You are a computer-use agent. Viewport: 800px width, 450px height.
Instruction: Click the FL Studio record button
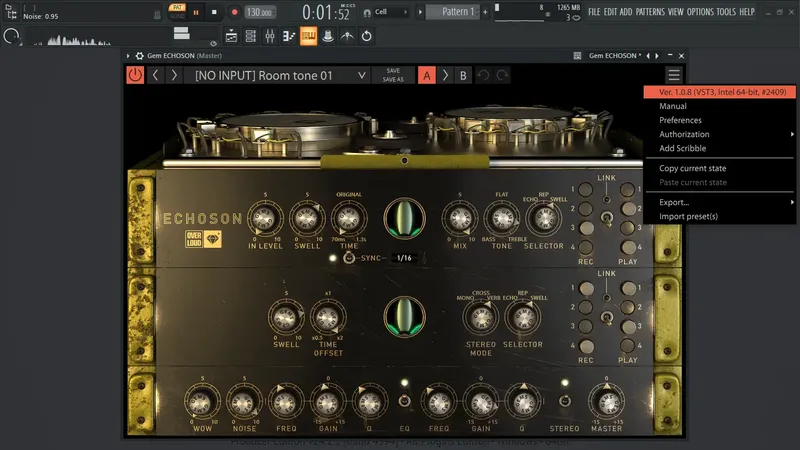(234, 12)
